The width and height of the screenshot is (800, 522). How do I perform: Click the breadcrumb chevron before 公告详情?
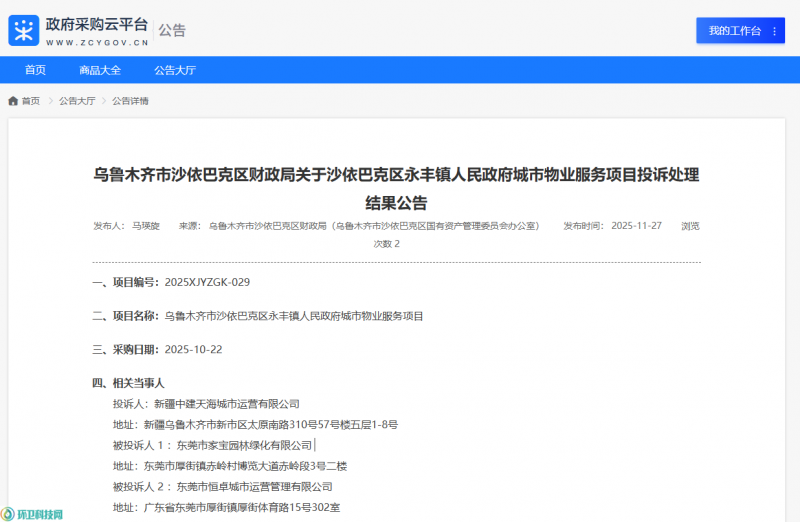104,101
